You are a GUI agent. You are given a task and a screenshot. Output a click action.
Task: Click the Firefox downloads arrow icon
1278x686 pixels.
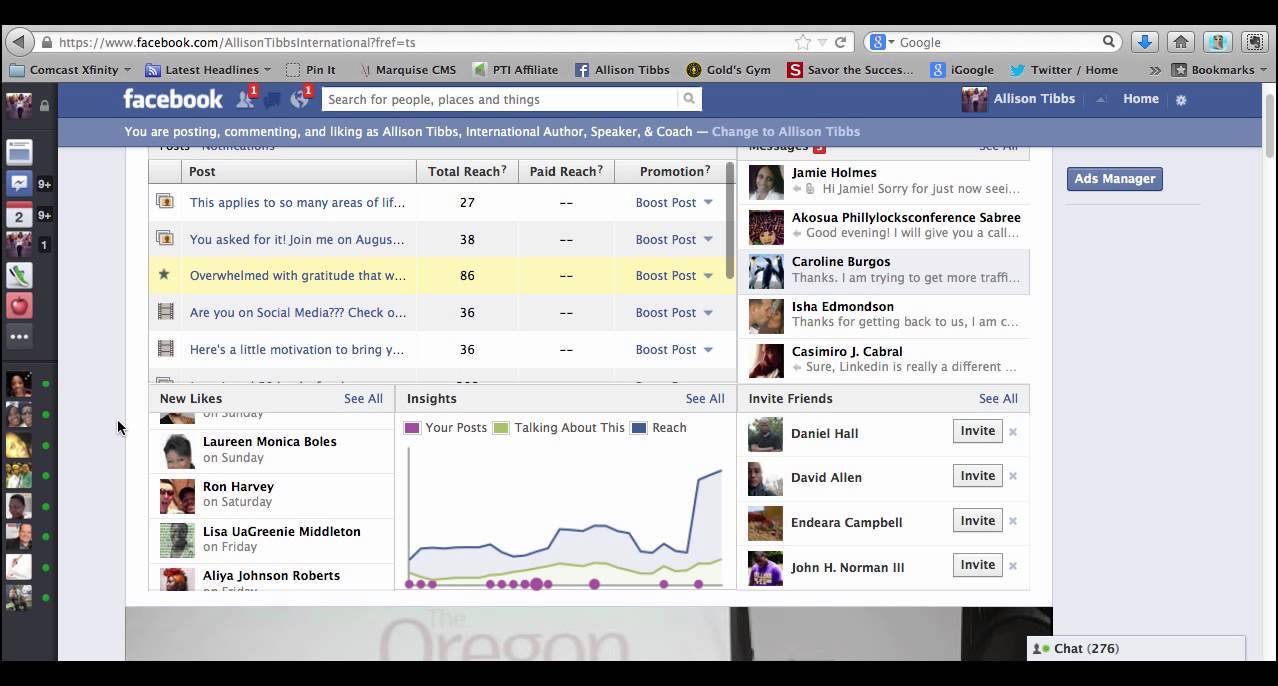tap(1145, 42)
